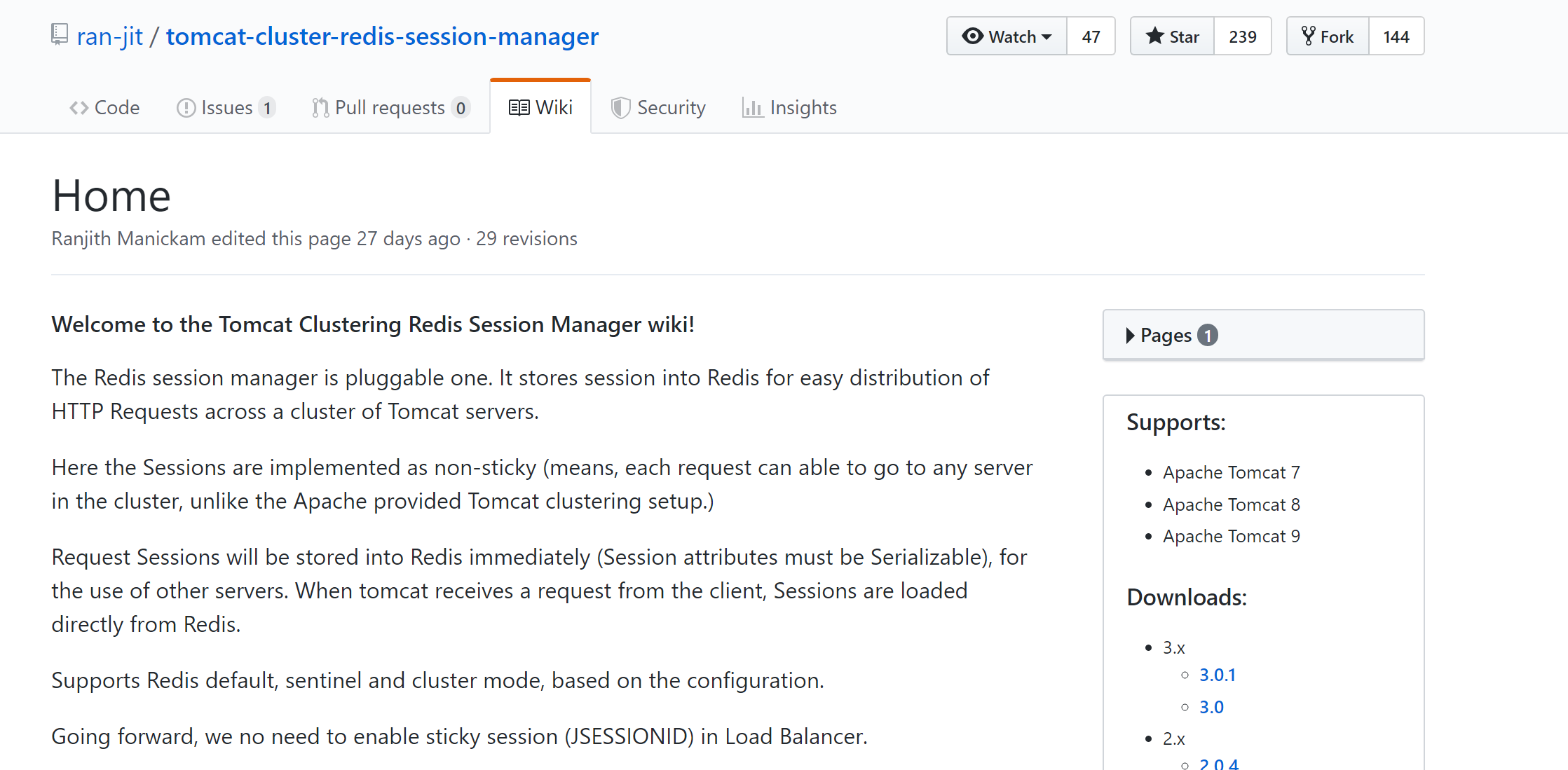Click the Code tab brackets icon
Screen dimensions: 1568x770
[79, 108]
